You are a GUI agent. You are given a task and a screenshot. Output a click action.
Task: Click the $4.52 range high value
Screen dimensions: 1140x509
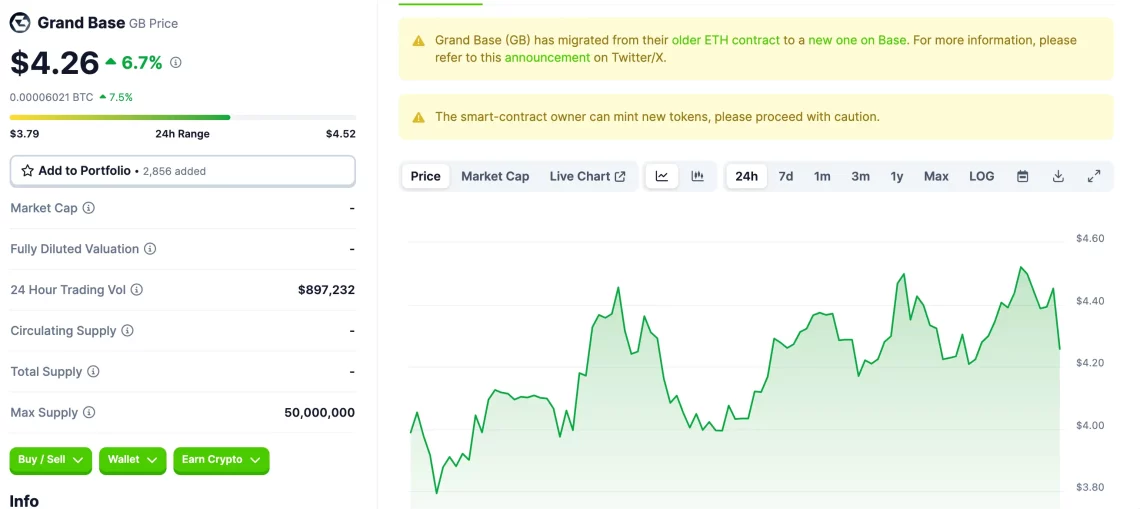point(341,134)
